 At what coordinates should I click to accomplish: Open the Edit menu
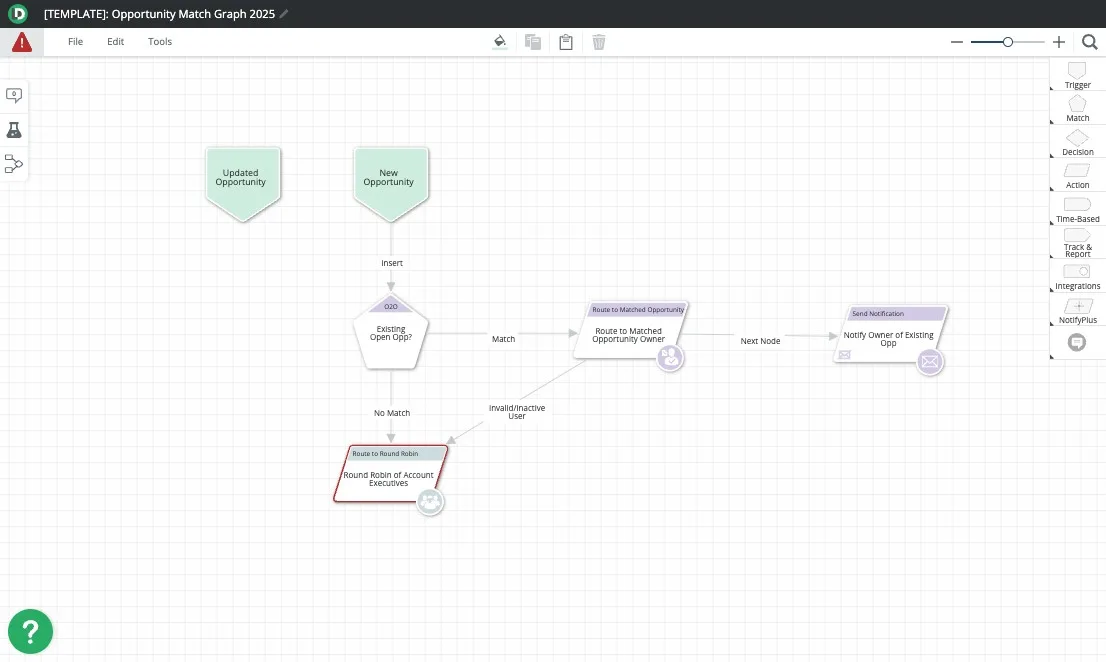coord(116,42)
